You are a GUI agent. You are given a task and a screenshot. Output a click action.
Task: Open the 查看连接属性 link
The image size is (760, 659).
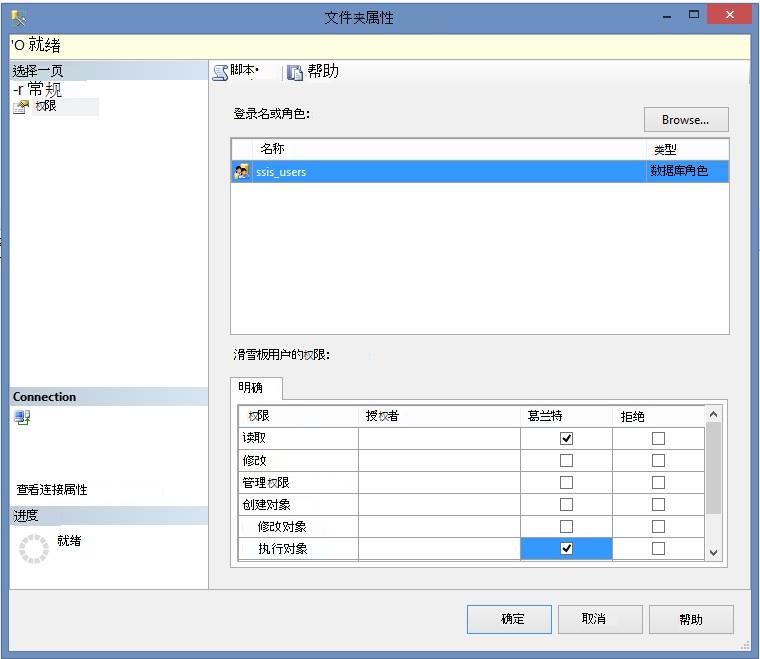point(52,489)
